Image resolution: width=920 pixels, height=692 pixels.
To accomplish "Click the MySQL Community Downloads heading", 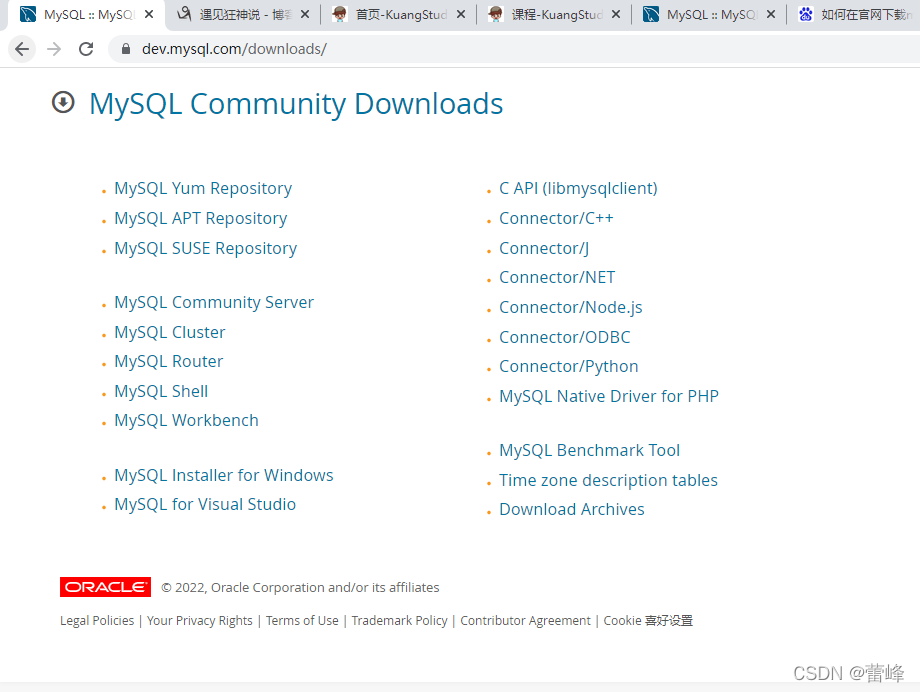I will pyautogui.click(x=296, y=103).
